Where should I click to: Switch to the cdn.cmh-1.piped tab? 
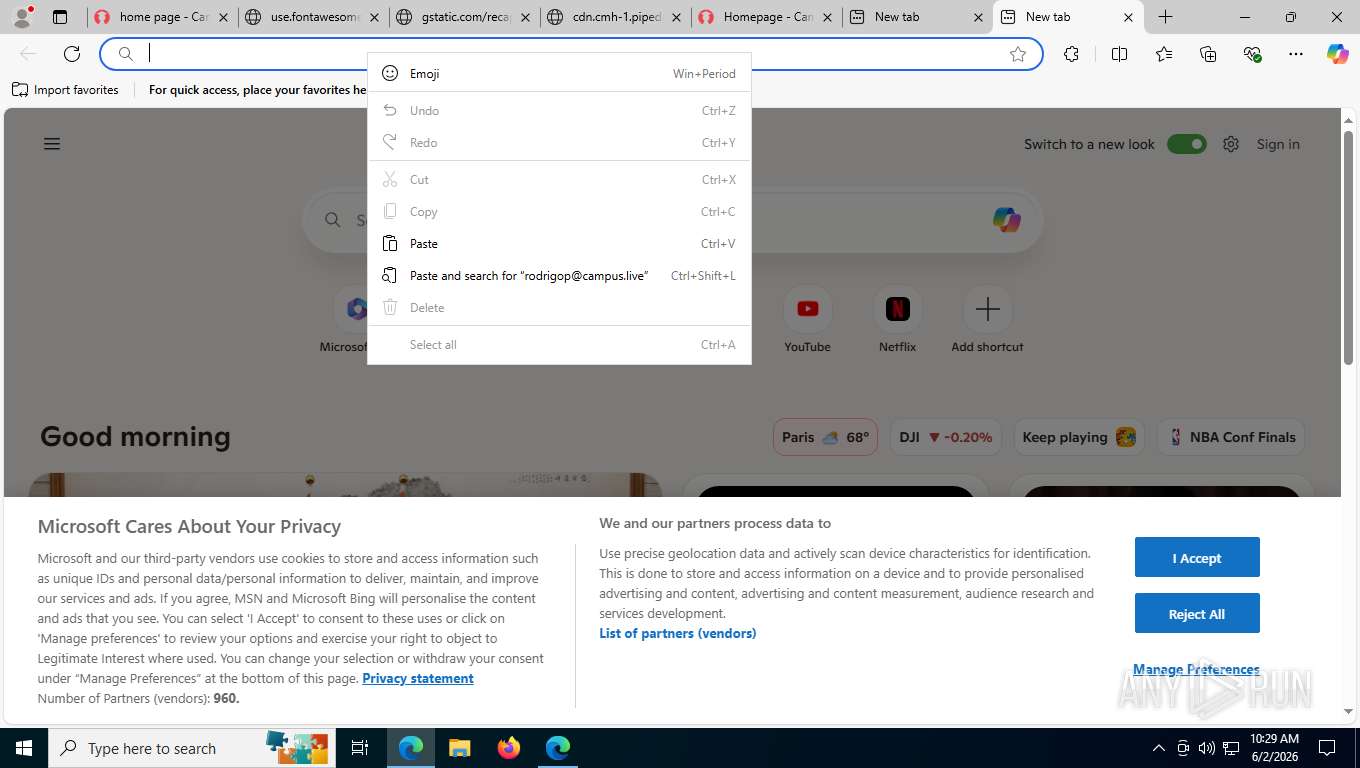click(x=614, y=17)
